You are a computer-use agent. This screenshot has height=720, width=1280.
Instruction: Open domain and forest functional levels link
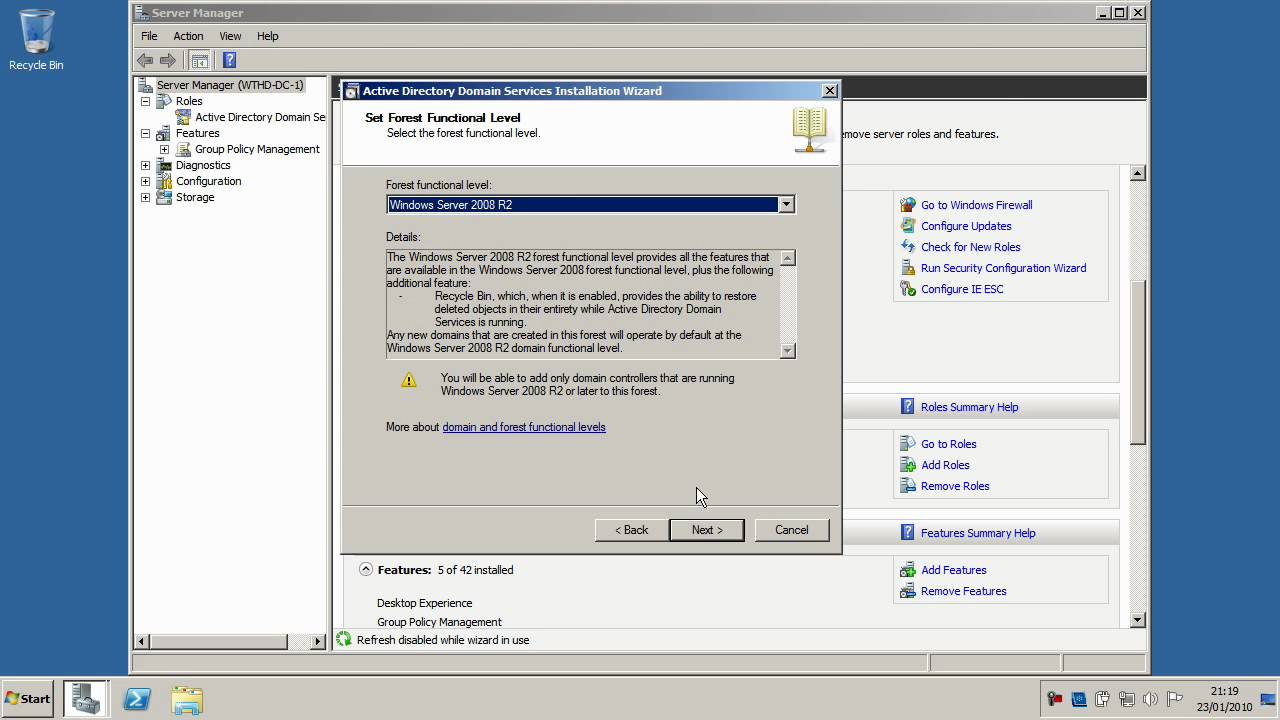click(524, 427)
